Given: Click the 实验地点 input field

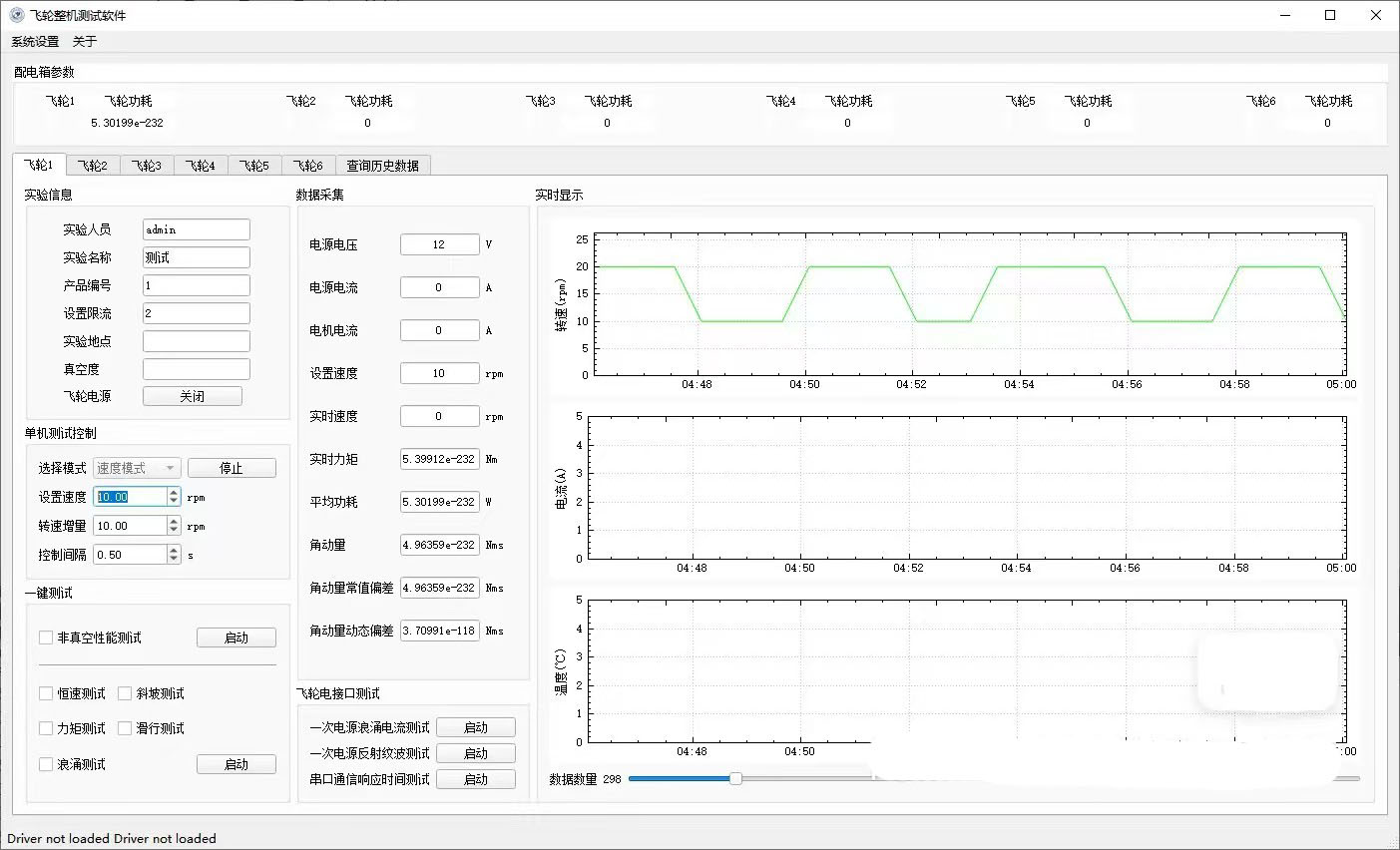Looking at the screenshot, I should point(196,341).
